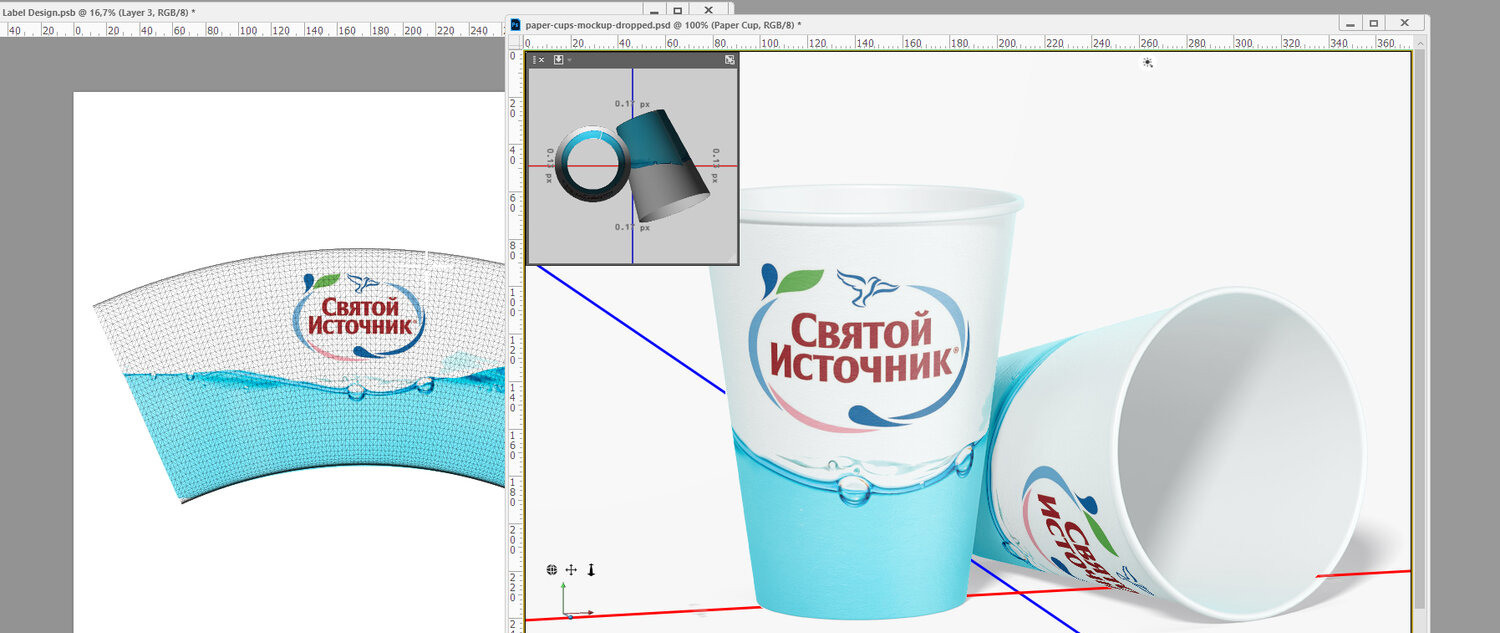Minimize the paper-cups-mockup document window
Viewport: 1500px width, 633px height.
point(1349,23)
